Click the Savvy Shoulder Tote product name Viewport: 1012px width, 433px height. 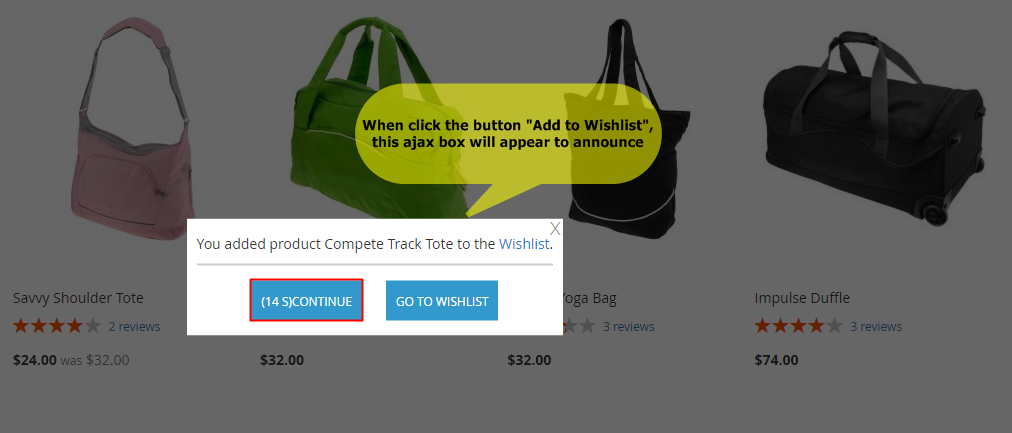coord(78,298)
